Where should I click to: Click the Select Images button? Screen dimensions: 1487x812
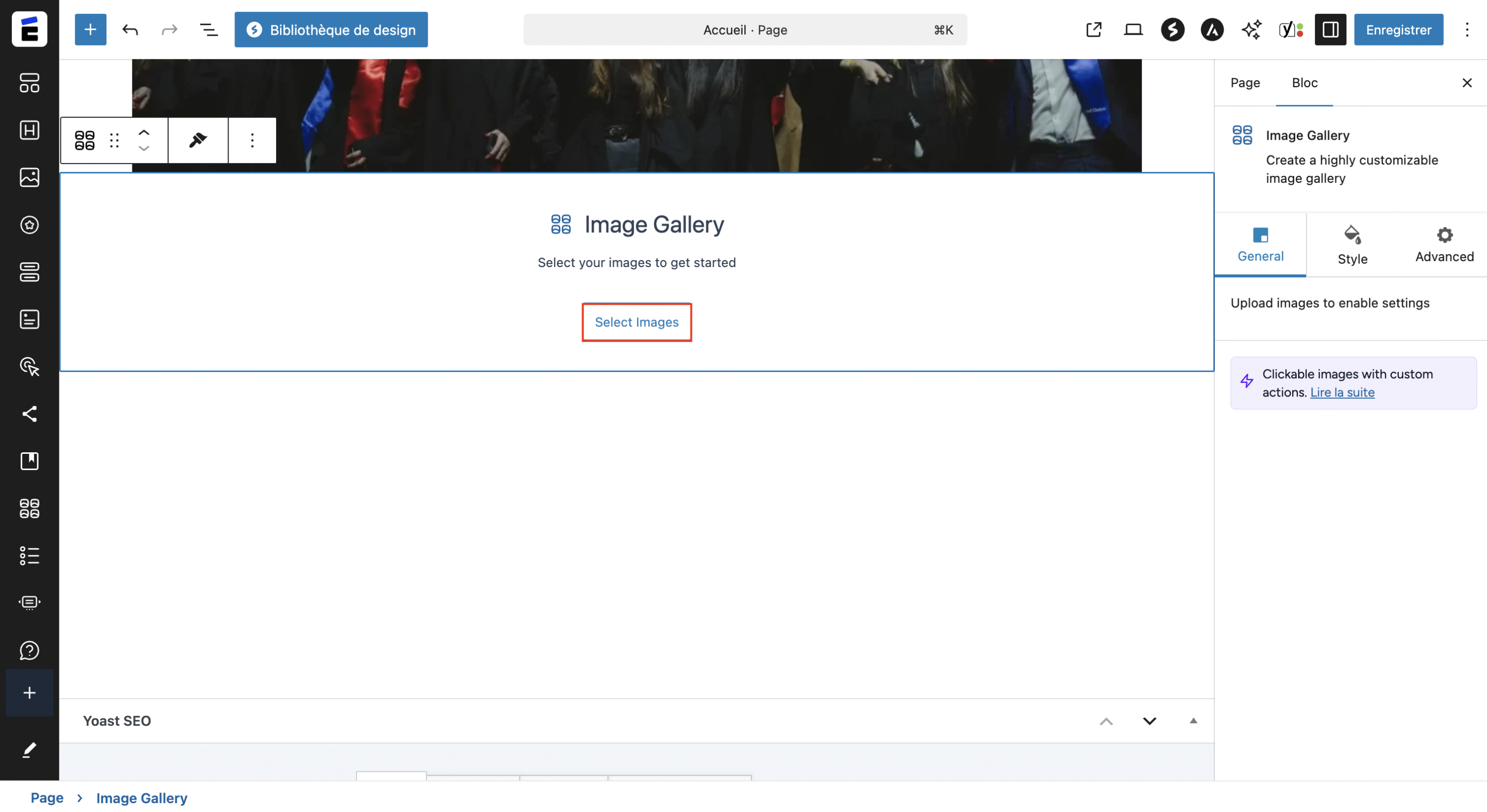(x=636, y=322)
